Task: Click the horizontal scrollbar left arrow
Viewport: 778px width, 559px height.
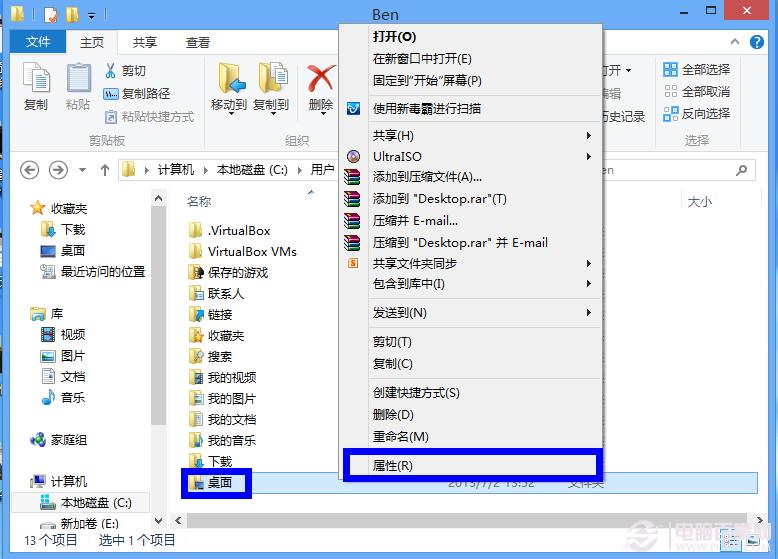Action: coord(178,520)
